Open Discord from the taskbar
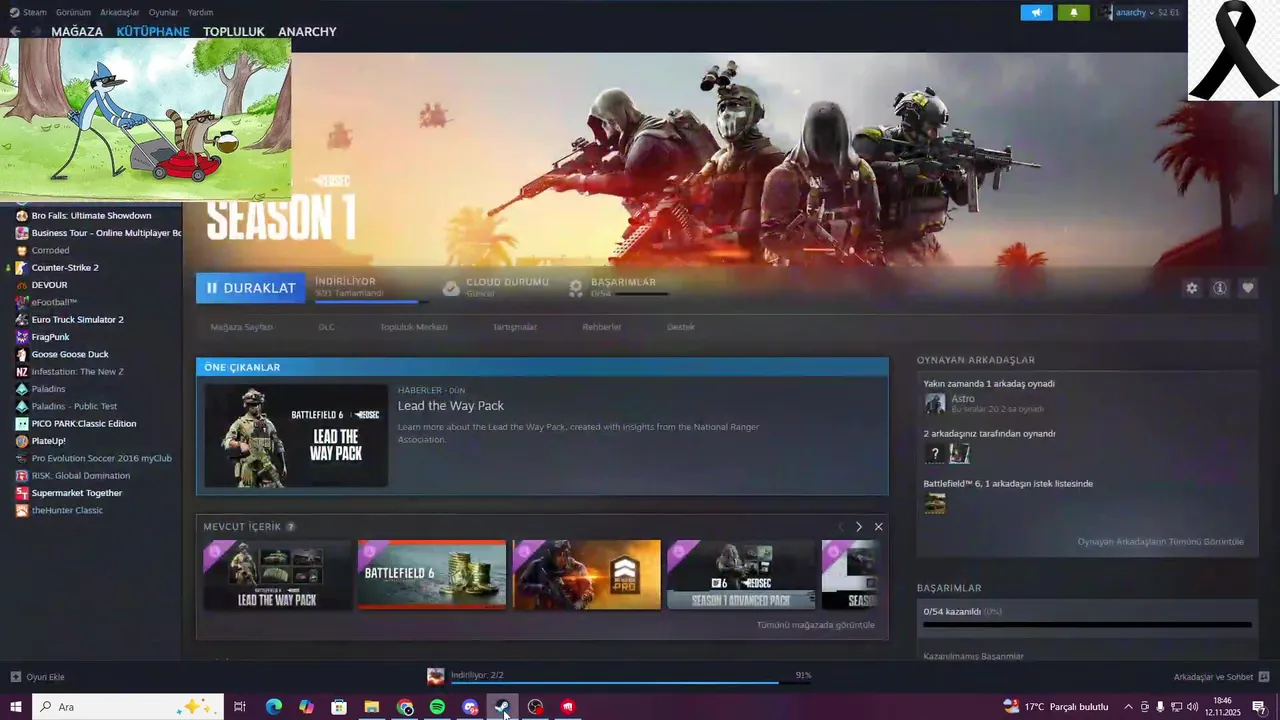This screenshot has height=720, width=1280. [x=470, y=707]
